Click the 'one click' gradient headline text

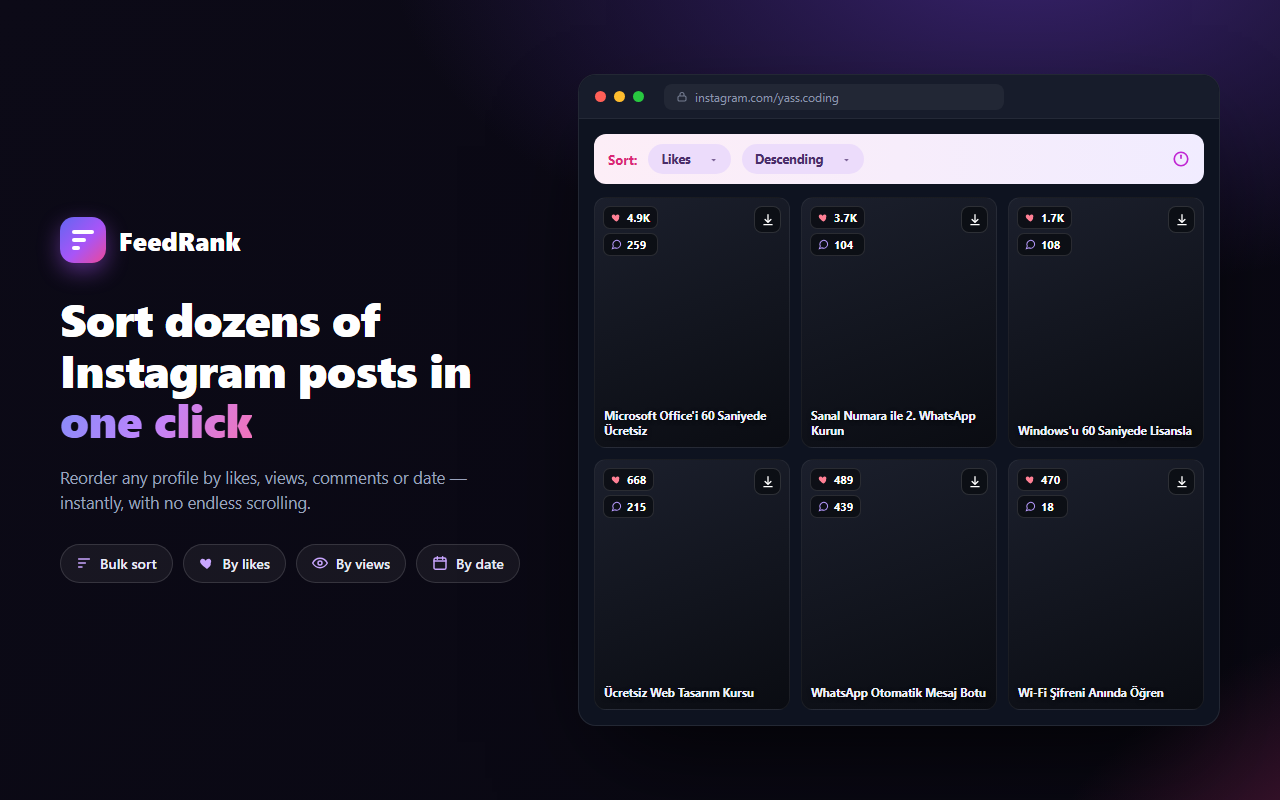click(x=157, y=423)
